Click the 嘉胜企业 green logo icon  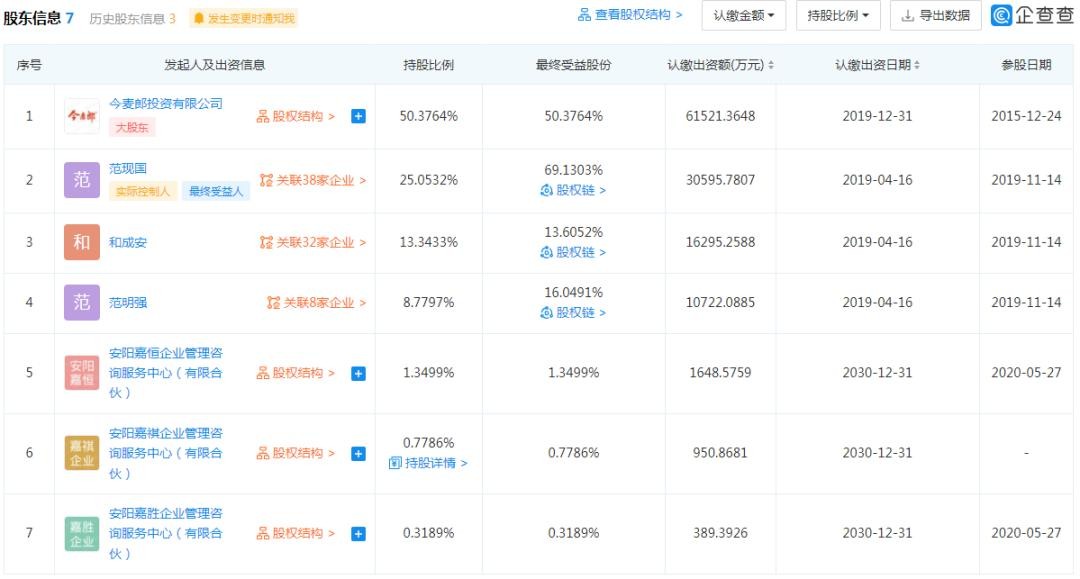(82, 533)
